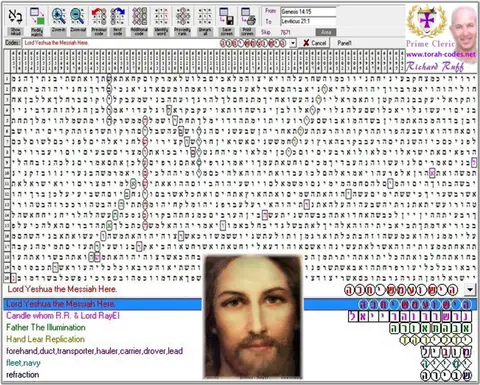Open the Proximity rank tool
The image size is (480, 385).
(x=182, y=21)
